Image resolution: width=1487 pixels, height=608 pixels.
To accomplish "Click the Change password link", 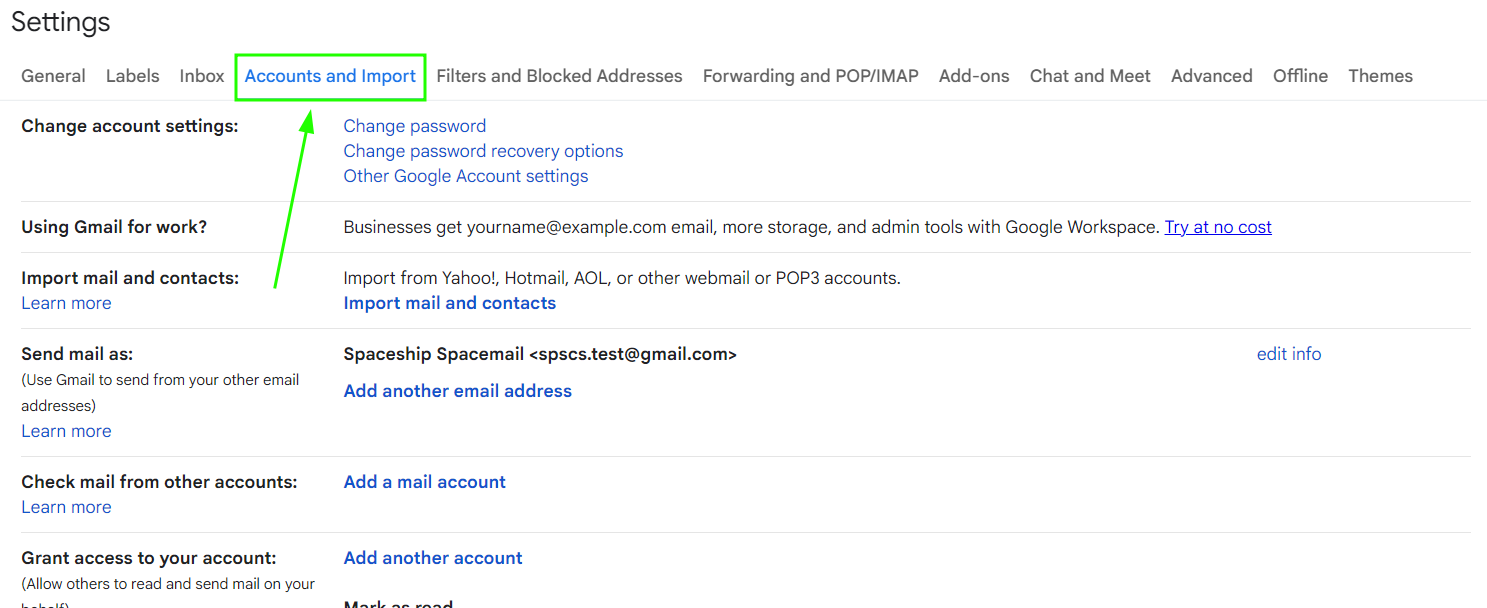I will [x=414, y=126].
